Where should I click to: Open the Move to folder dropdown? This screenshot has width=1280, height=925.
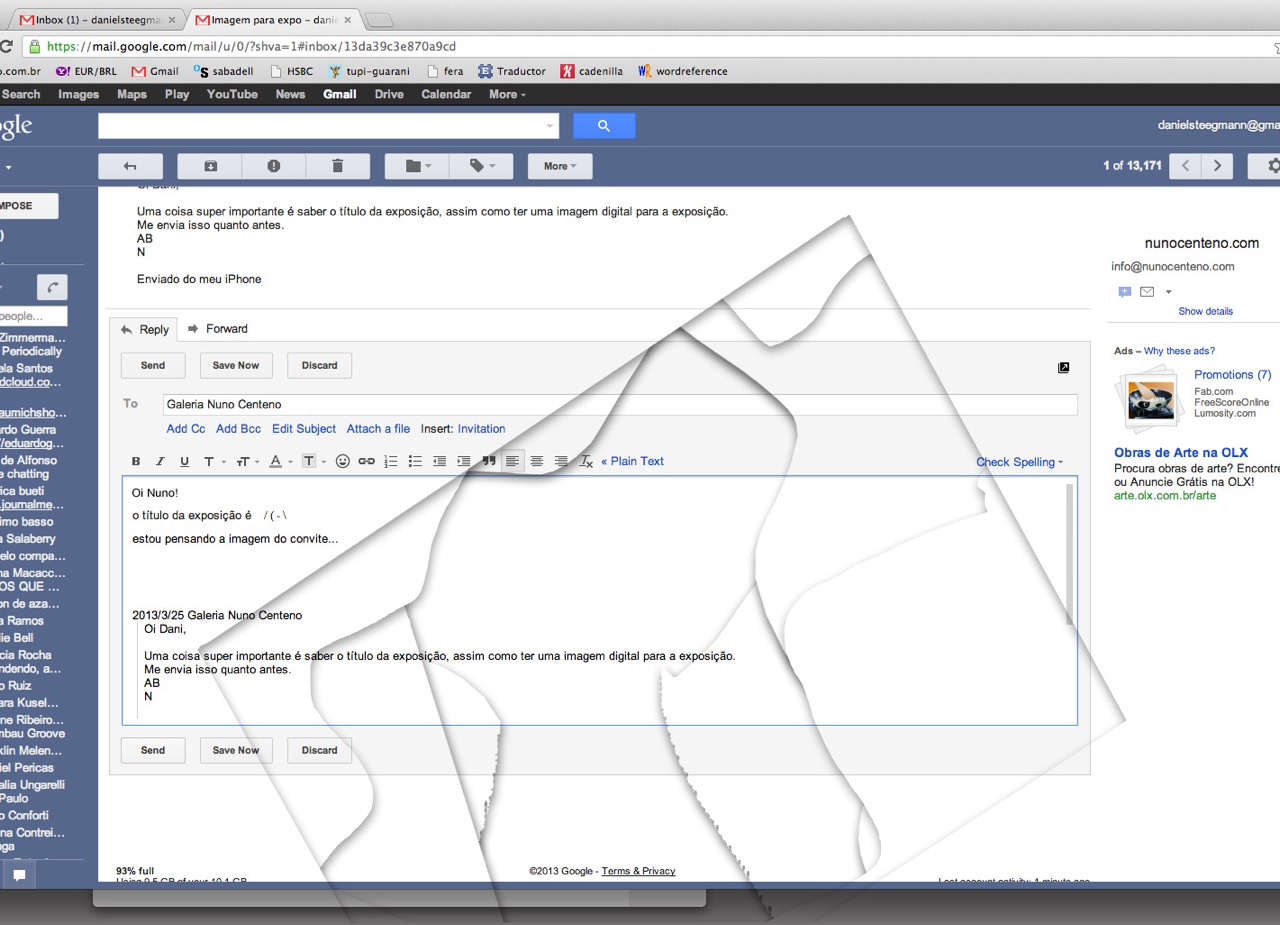(417, 166)
